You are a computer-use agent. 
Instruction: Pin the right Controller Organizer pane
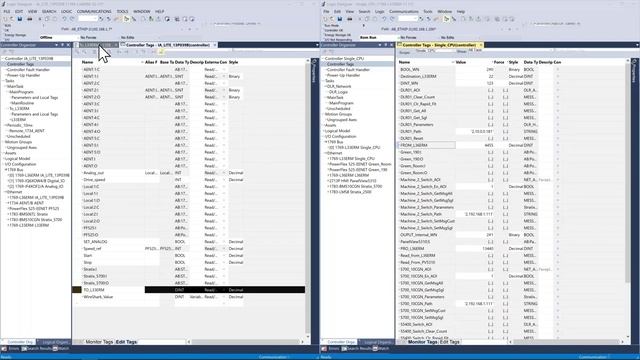click(385, 45)
